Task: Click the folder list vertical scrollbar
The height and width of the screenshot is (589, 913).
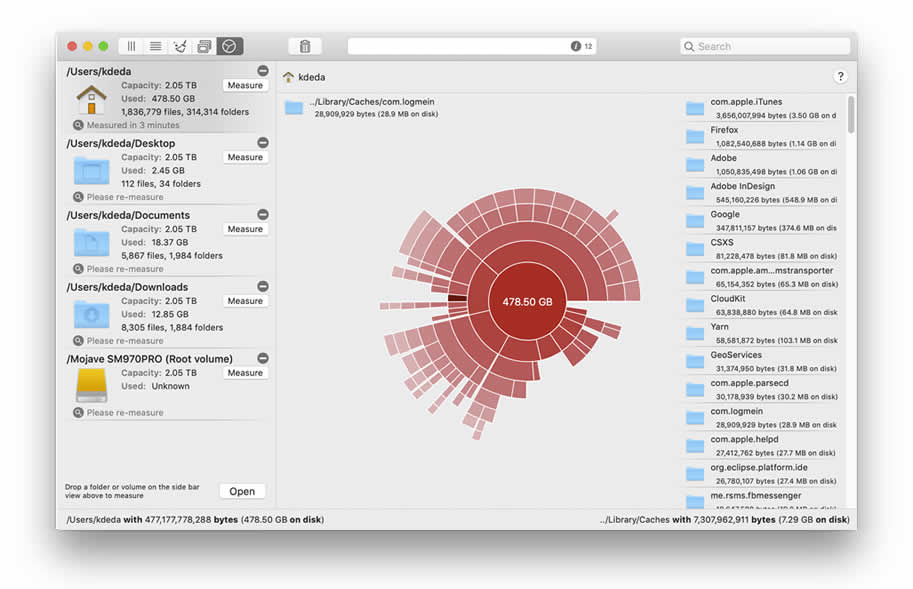Action: click(x=851, y=115)
